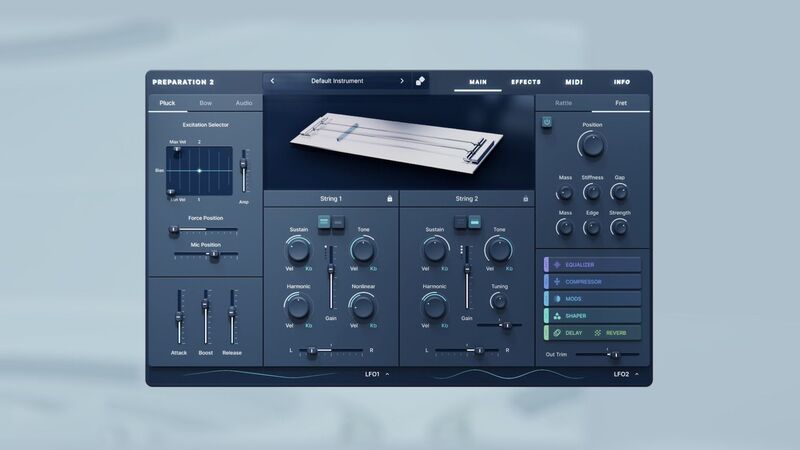This screenshot has width=800, height=450.
Task: Toggle Kb under String 1 Sustain
Action: click(309, 268)
